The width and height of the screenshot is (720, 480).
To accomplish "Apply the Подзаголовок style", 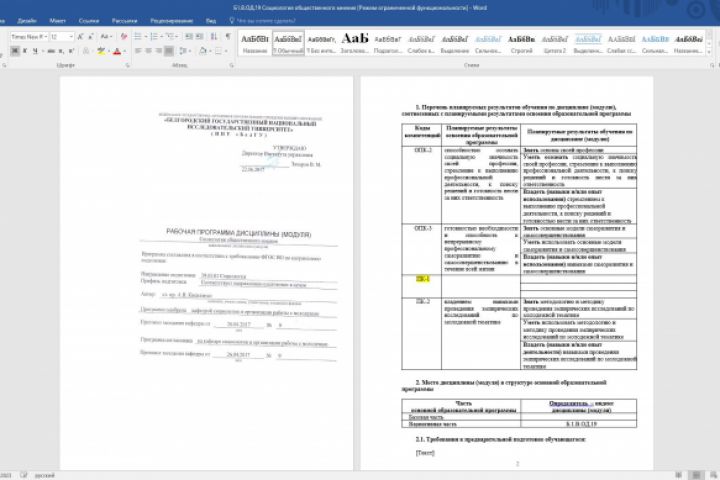I will coord(388,44).
